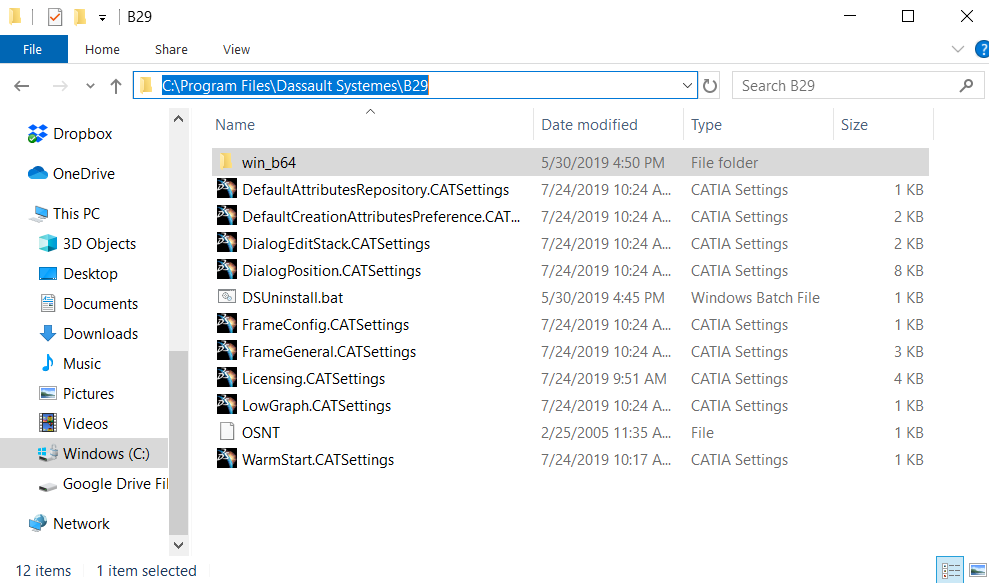
Task: Click the File folder type cell
Action: [x=724, y=163]
